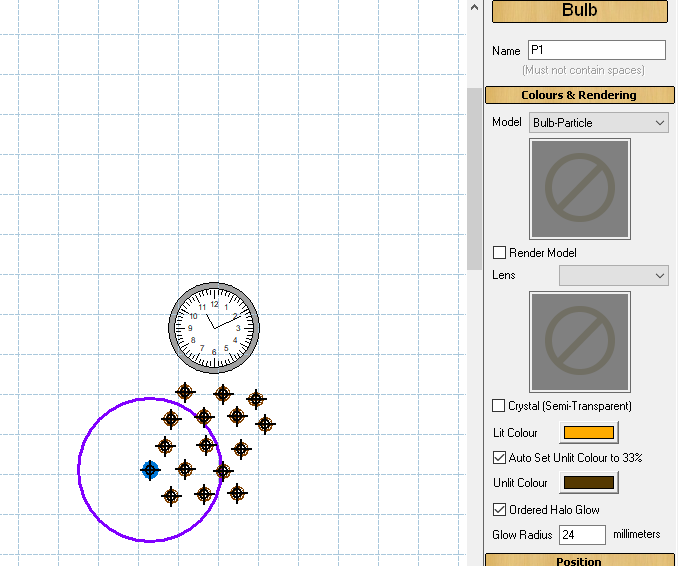Click the Bulb panel title header
This screenshot has height=566, width=678.
pyautogui.click(x=580, y=11)
